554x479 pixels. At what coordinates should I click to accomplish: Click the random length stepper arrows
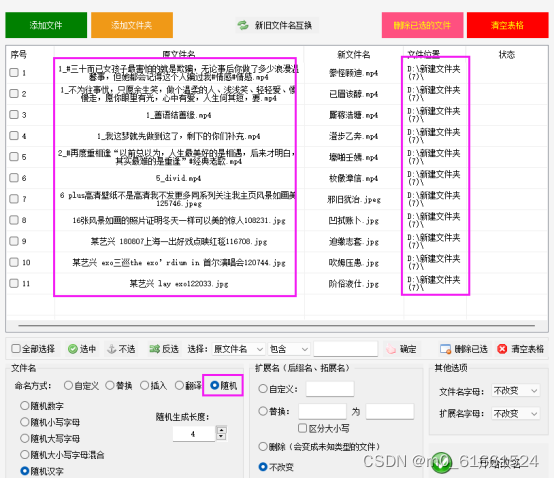coord(221,433)
